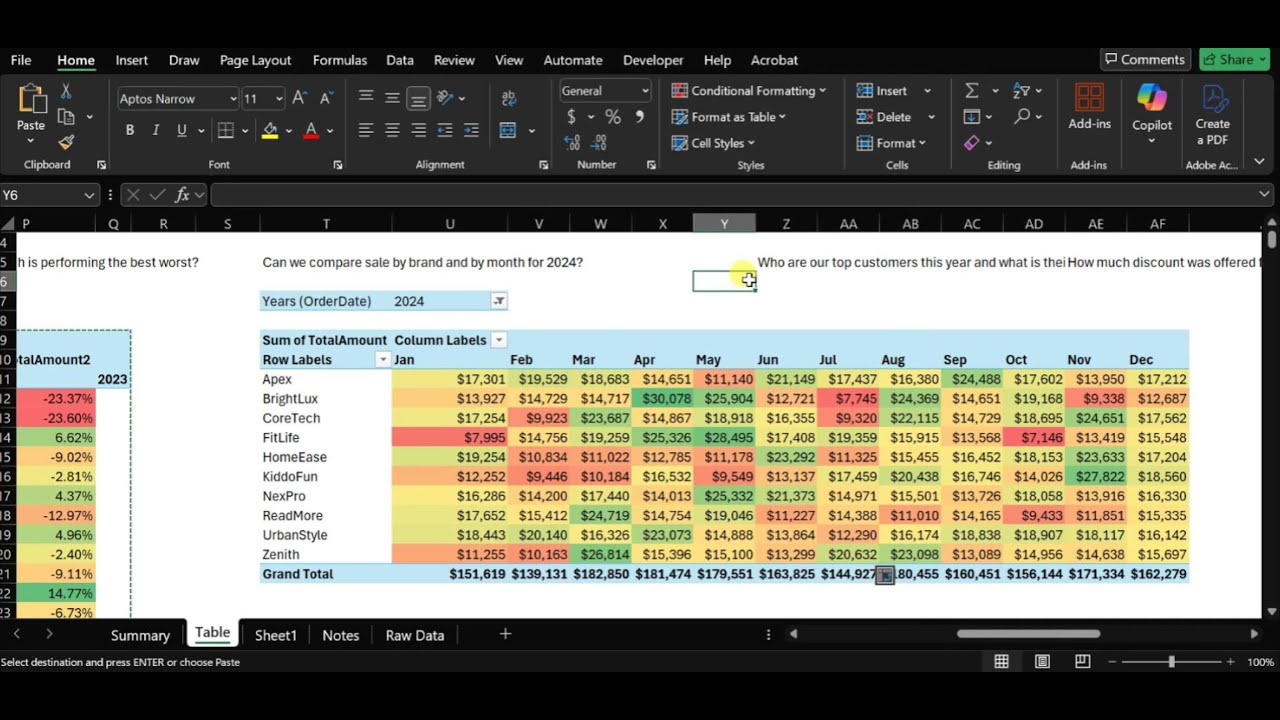Viewport: 1280px width, 720px height.
Task: Click the horizontal scrollbar thumb
Action: tap(1028, 634)
